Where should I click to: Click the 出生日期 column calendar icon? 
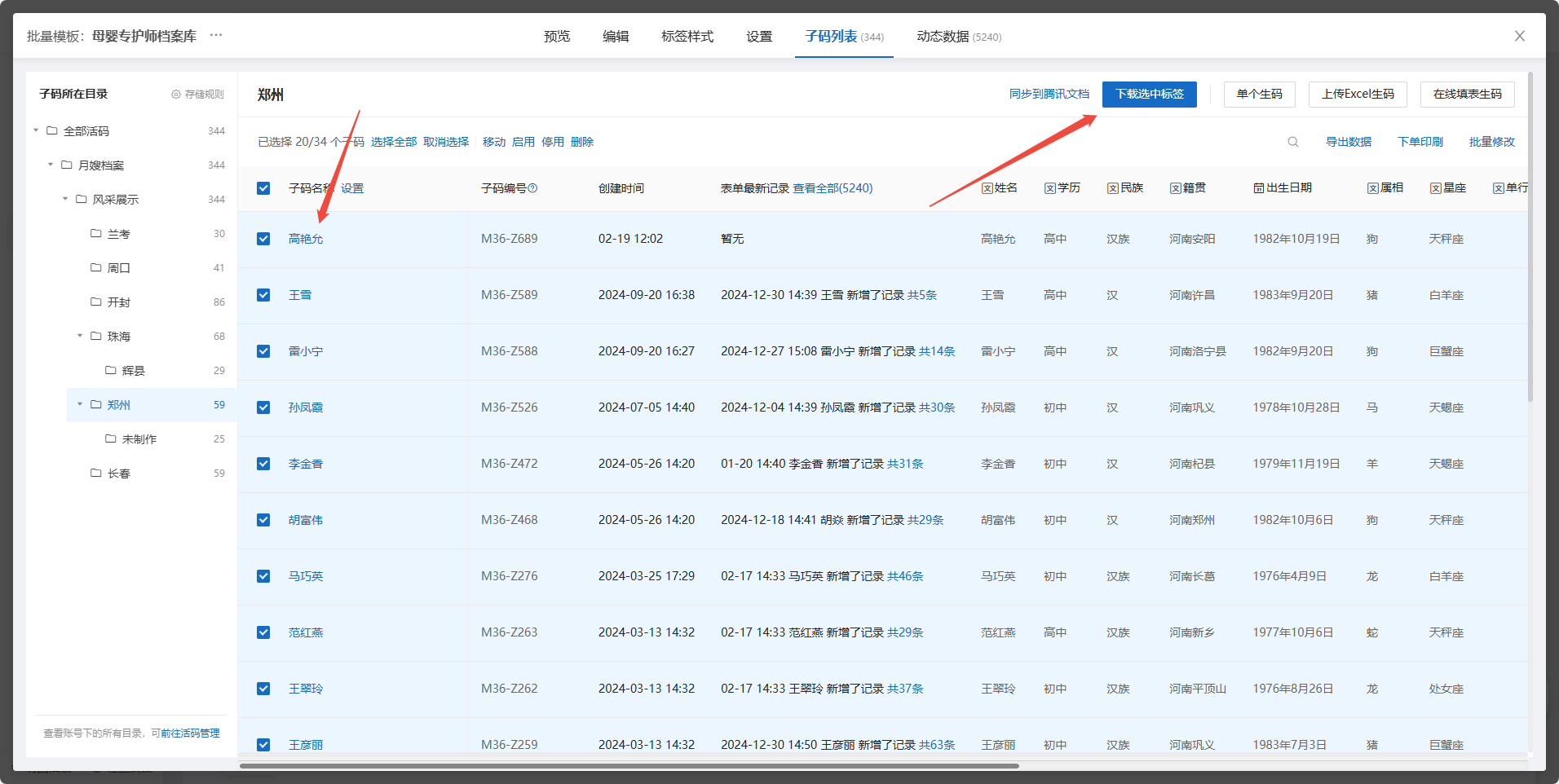pos(1258,188)
